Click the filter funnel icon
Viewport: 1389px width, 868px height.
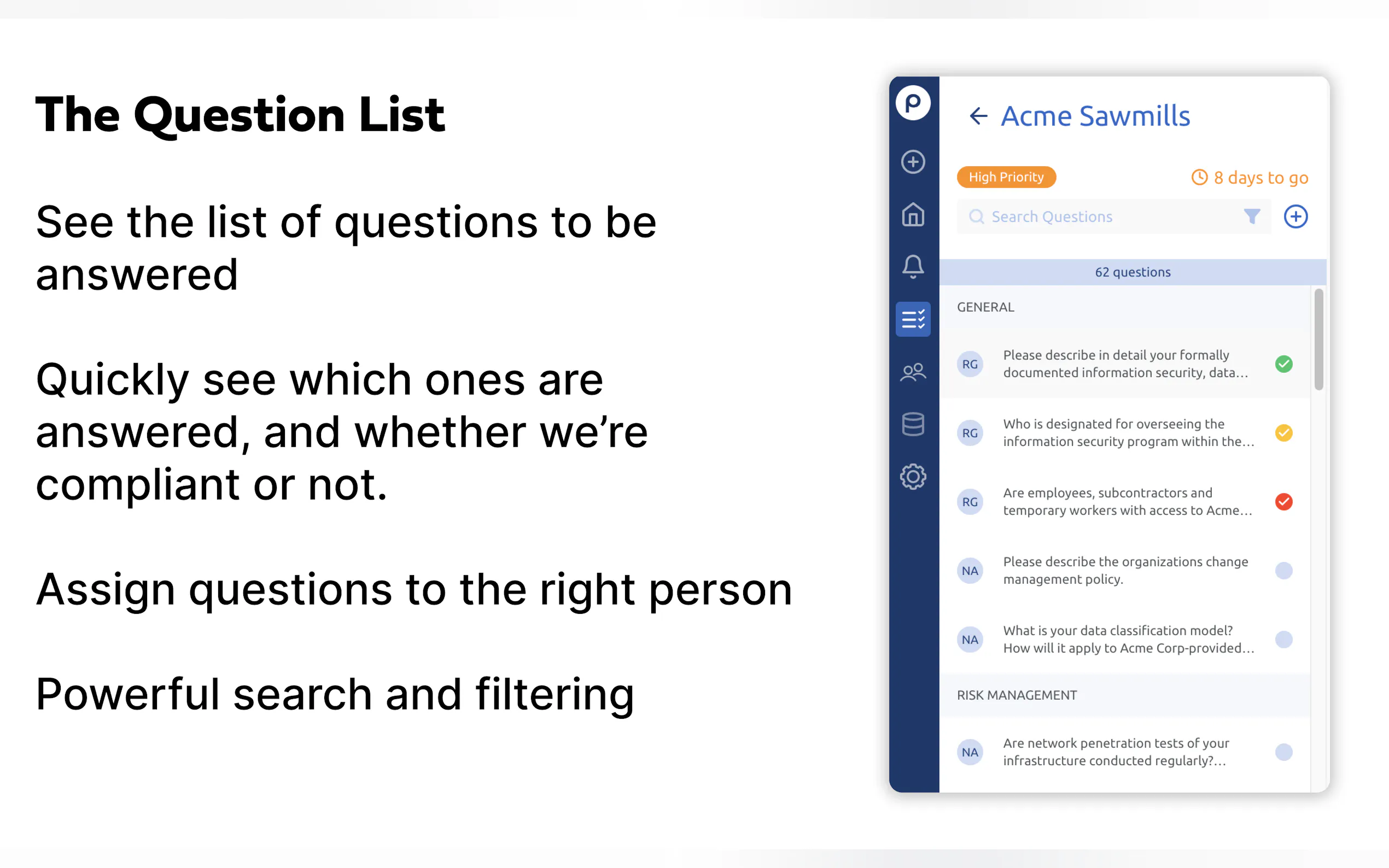click(1251, 216)
